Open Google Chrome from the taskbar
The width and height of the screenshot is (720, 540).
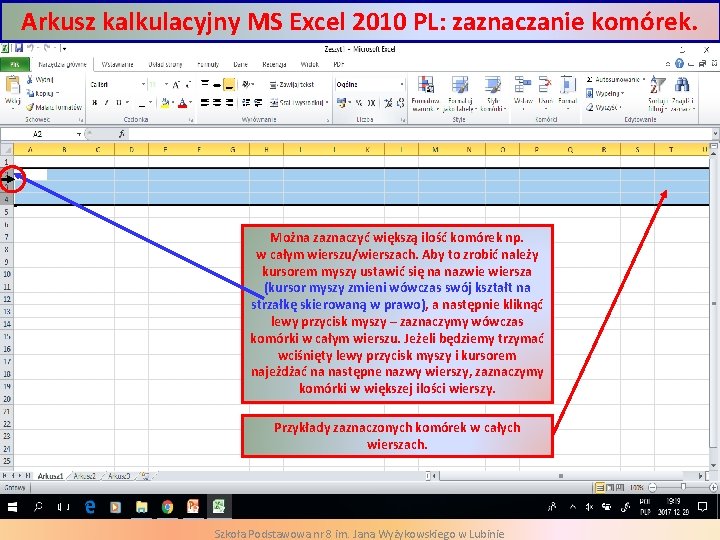[168, 507]
